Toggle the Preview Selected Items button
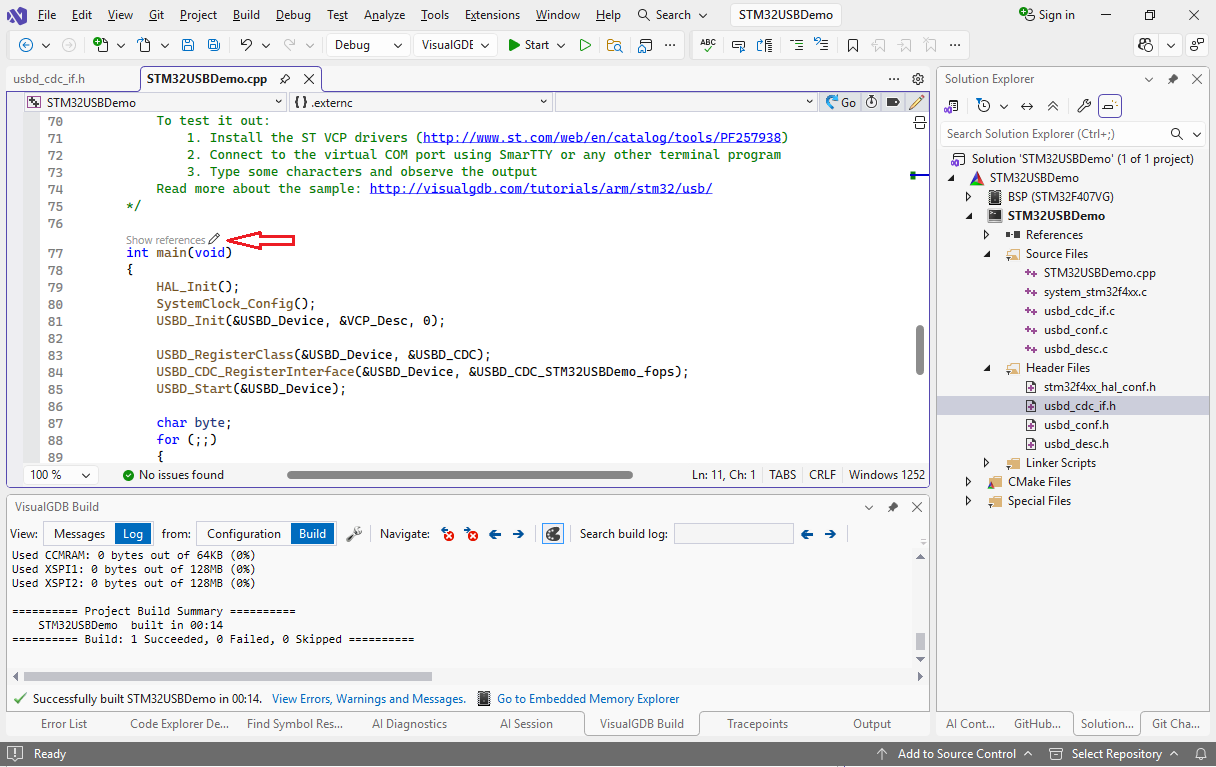The height and width of the screenshot is (767, 1216). point(1110,106)
